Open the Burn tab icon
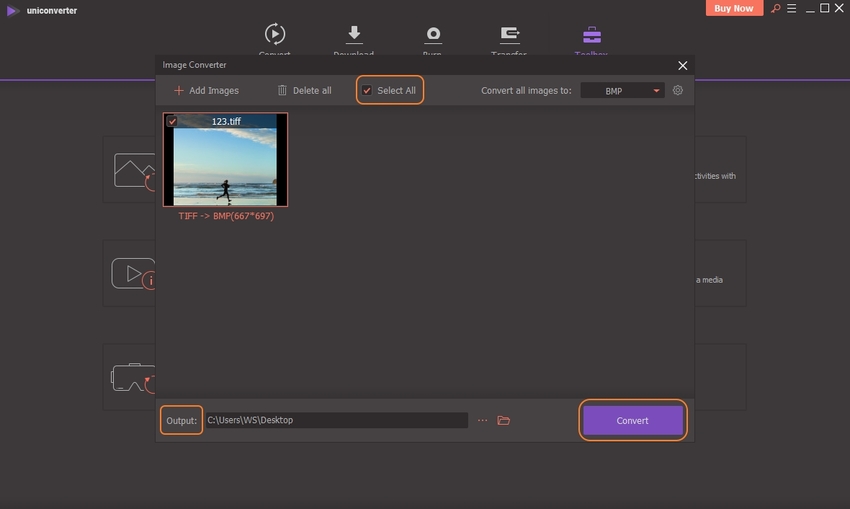The width and height of the screenshot is (850, 509). tap(433, 35)
